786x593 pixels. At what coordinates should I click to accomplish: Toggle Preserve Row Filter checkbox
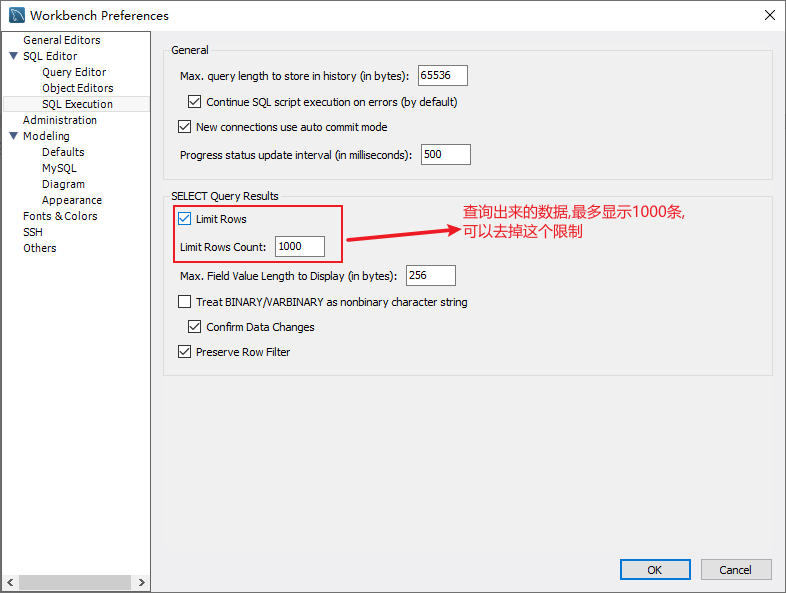[x=184, y=352]
